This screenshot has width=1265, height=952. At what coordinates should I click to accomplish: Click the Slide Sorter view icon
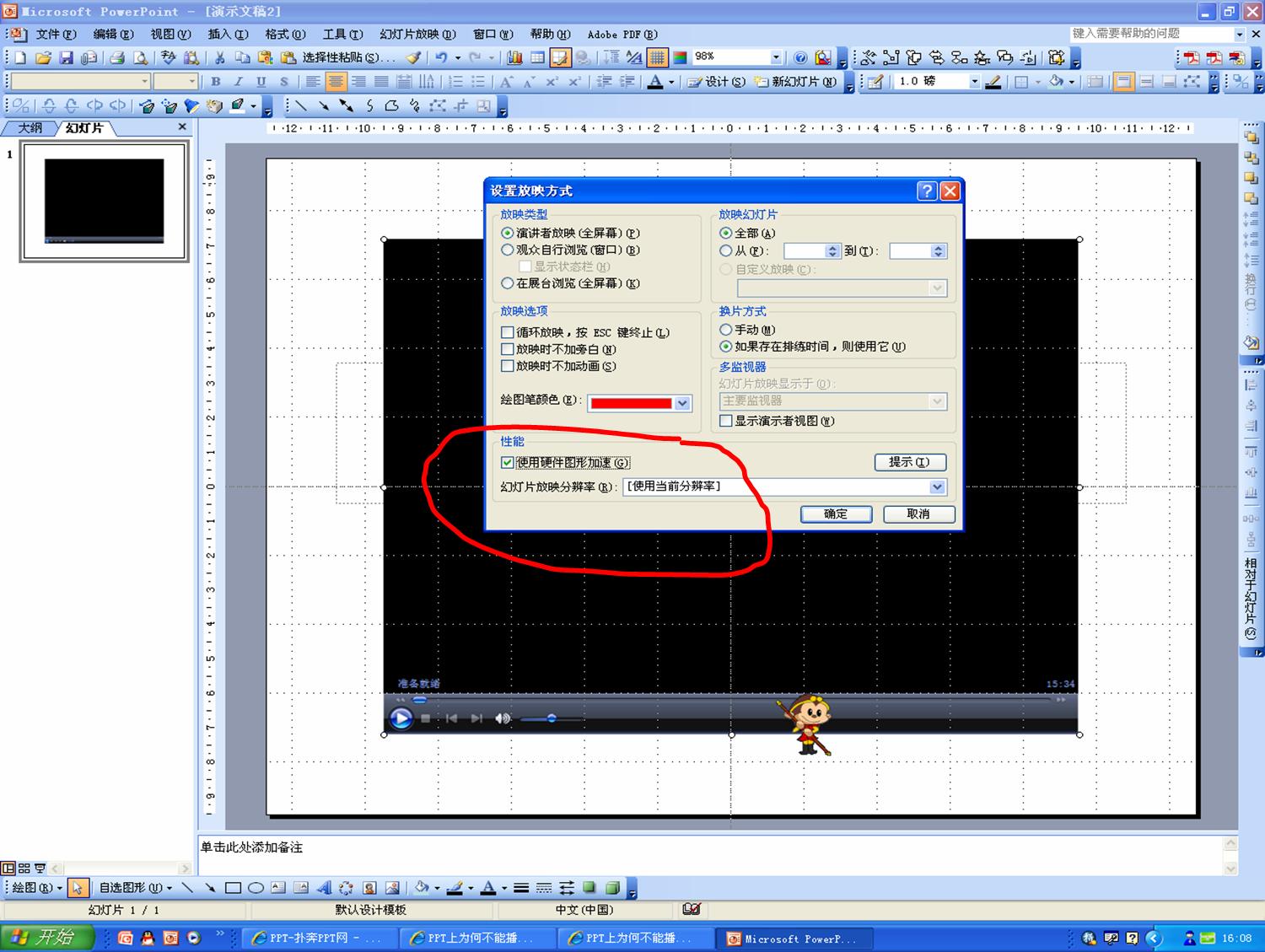[24, 868]
